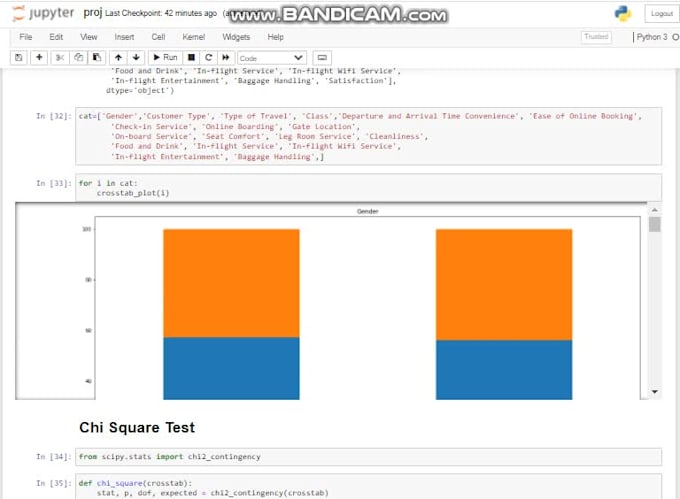The image size is (680, 499).
Task: Move selected cell up arrow
Action: [x=118, y=57]
